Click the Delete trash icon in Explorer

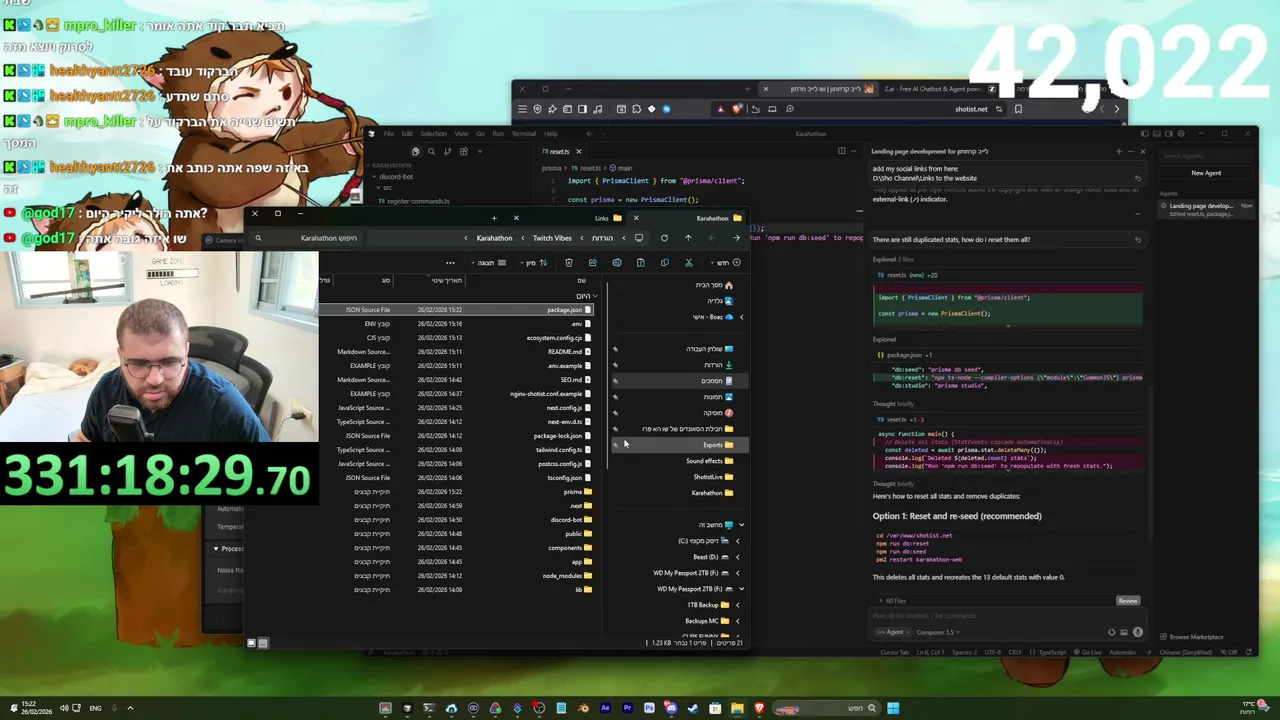point(569,263)
